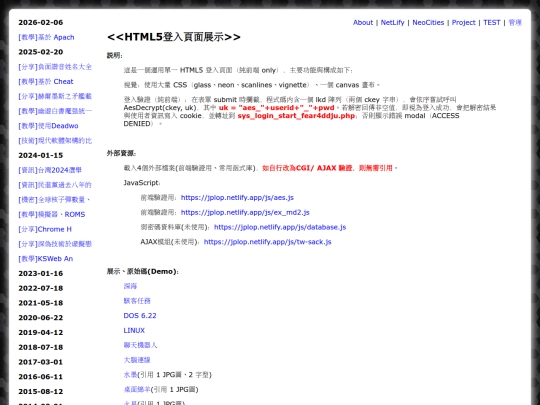Expand the 2024-01-15 date group
Viewport: 540px width, 405px height.
pos(41,155)
